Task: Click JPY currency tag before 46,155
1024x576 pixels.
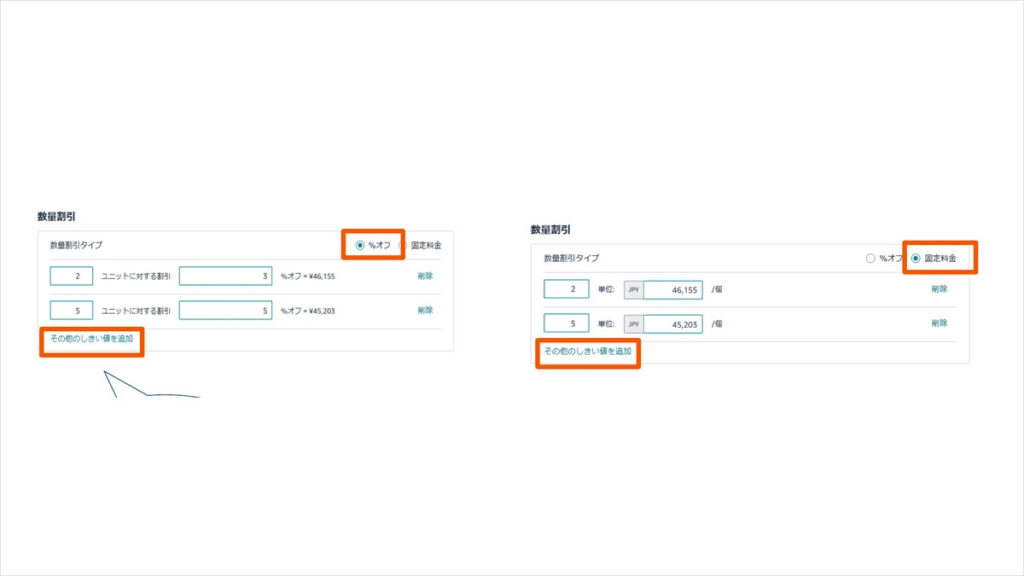Action: (x=633, y=289)
